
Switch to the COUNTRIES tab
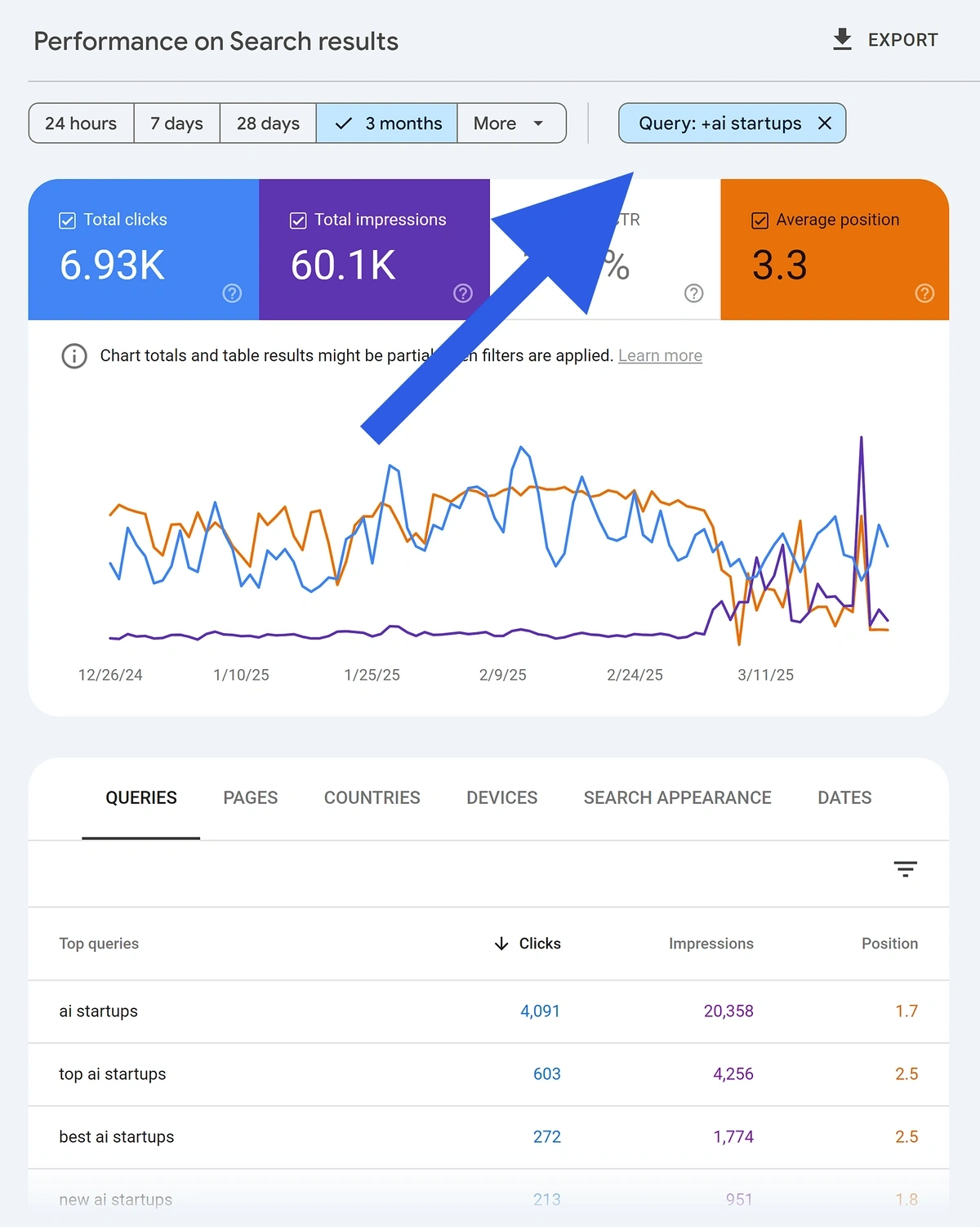pyautogui.click(x=372, y=798)
